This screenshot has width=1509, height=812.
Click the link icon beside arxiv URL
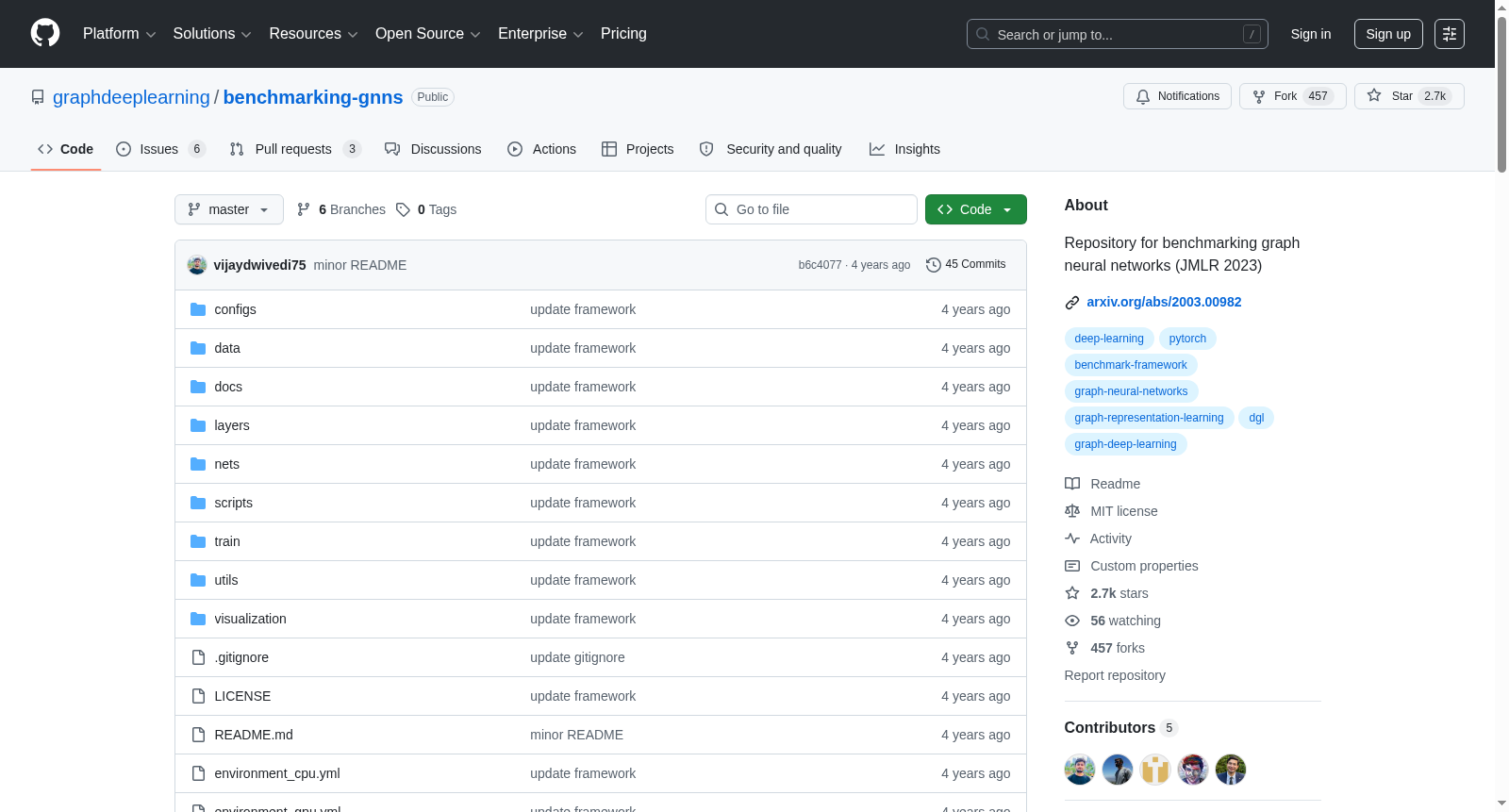point(1072,303)
